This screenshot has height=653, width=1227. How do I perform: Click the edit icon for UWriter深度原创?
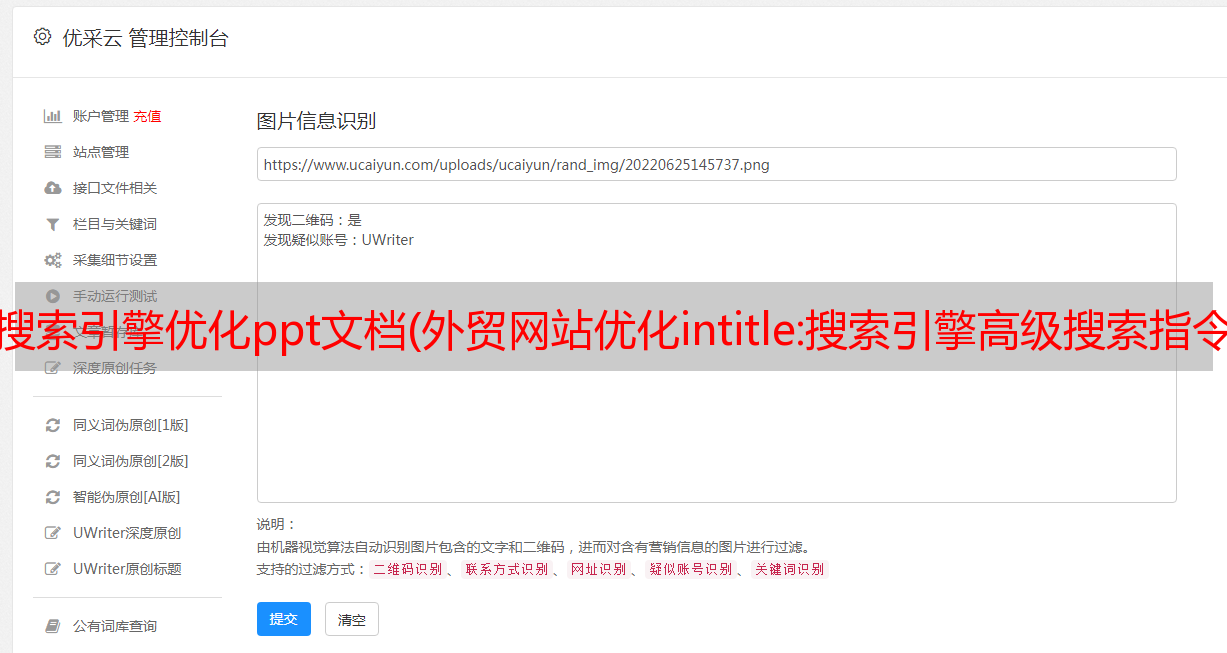[x=53, y=533]
